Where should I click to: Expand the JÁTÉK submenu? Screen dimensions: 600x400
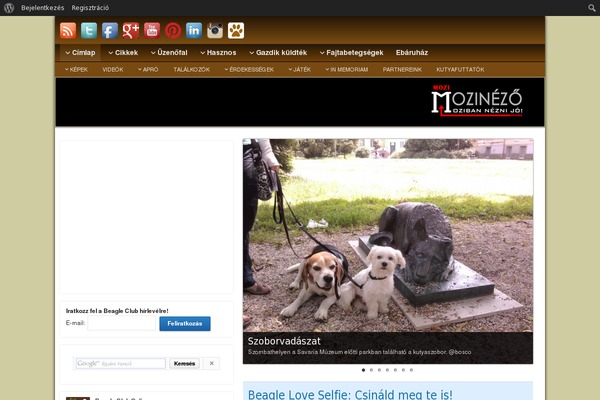(x=300, y=70)
